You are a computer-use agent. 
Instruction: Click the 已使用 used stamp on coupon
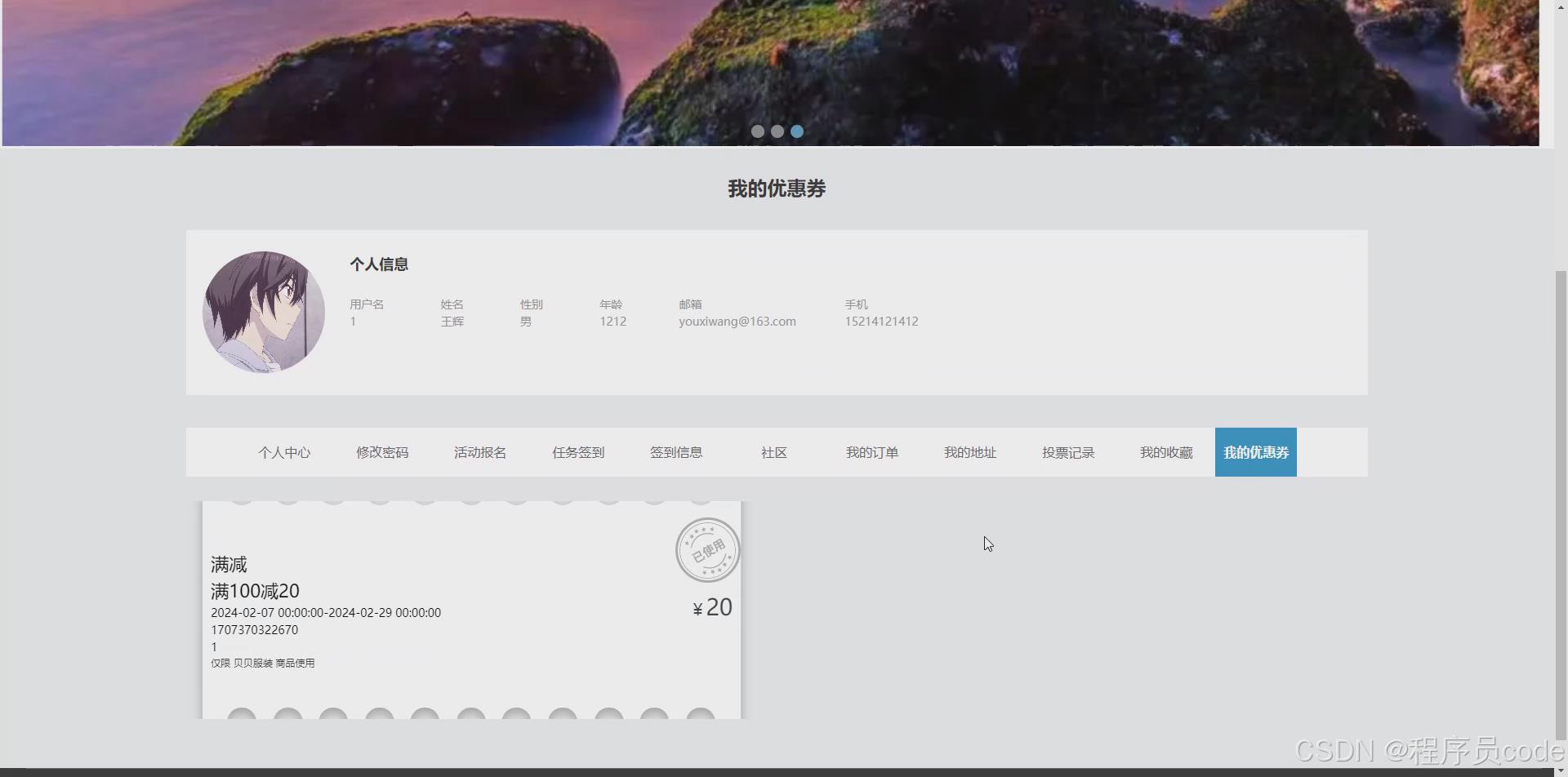point(706,550)
